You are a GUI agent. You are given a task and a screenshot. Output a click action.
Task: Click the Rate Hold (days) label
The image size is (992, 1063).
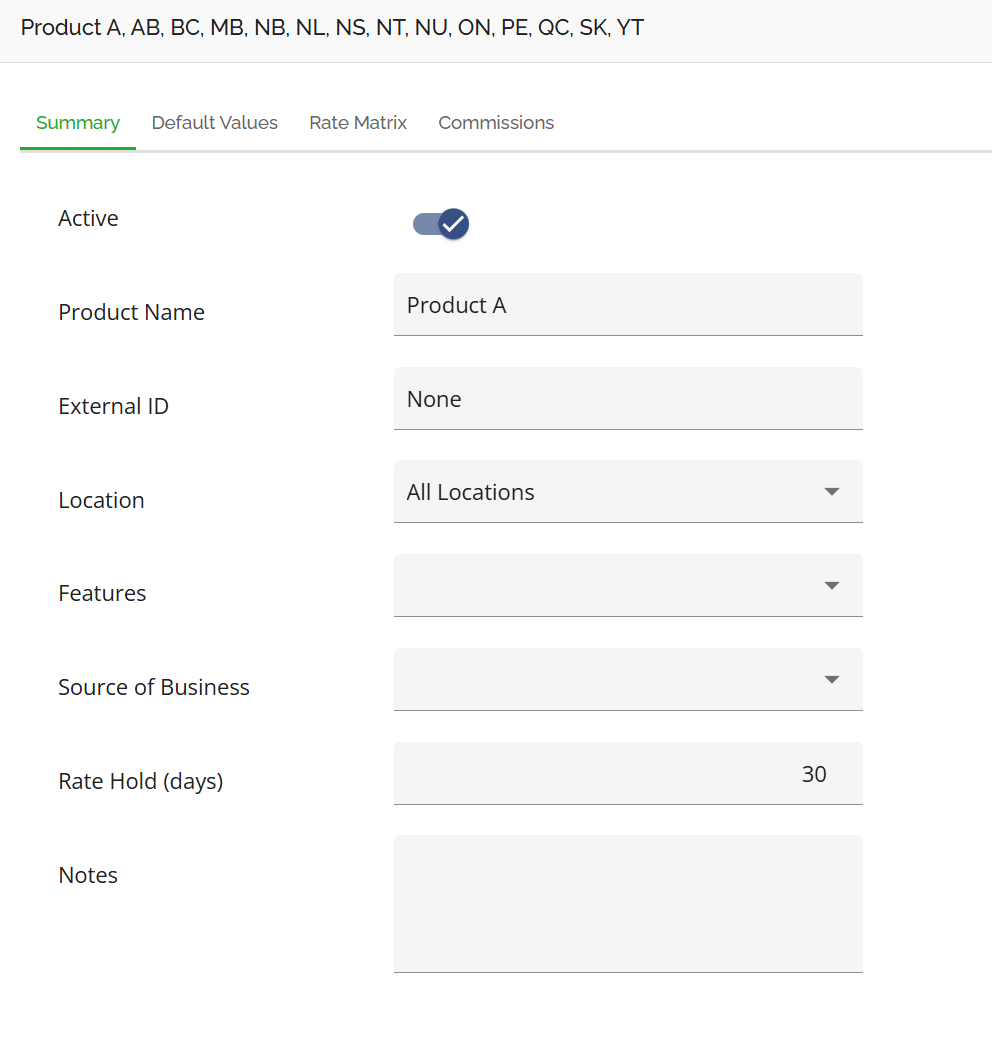(140, 781)
